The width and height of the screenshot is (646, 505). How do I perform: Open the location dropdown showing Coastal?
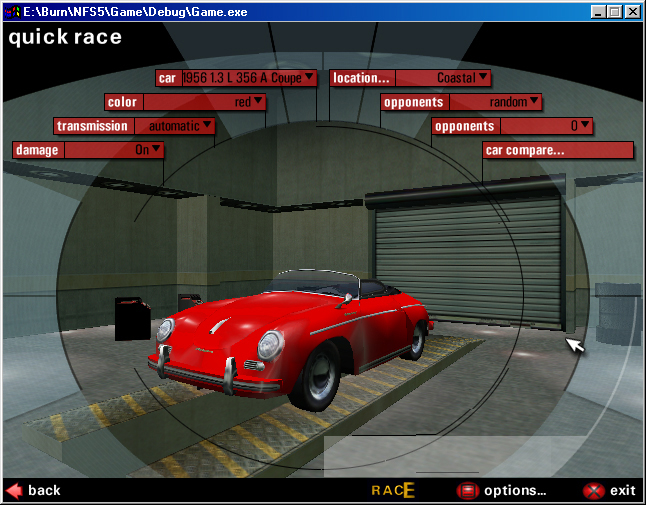point(443,78)
